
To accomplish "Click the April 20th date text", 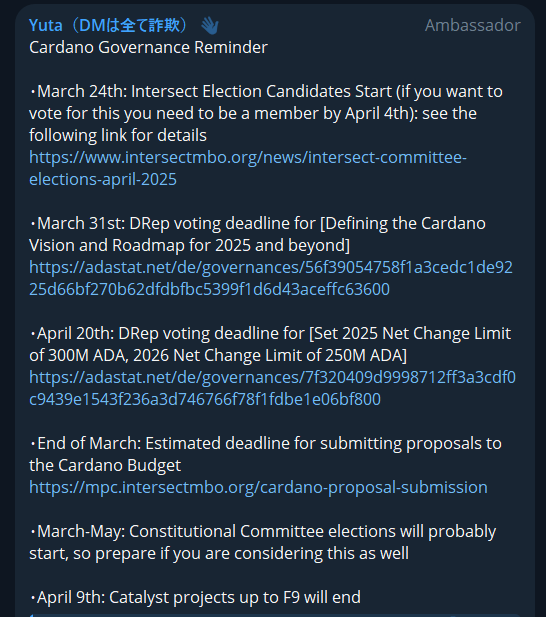I will tap(76, 334).
